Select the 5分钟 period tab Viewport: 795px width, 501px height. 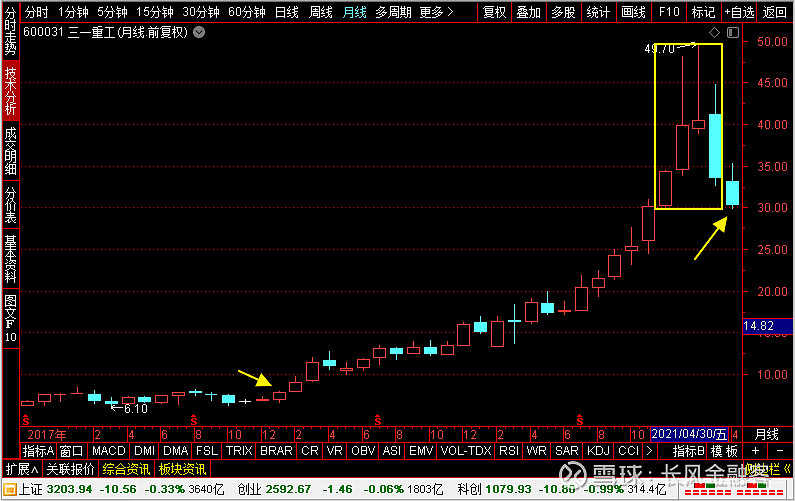(113, 12)
